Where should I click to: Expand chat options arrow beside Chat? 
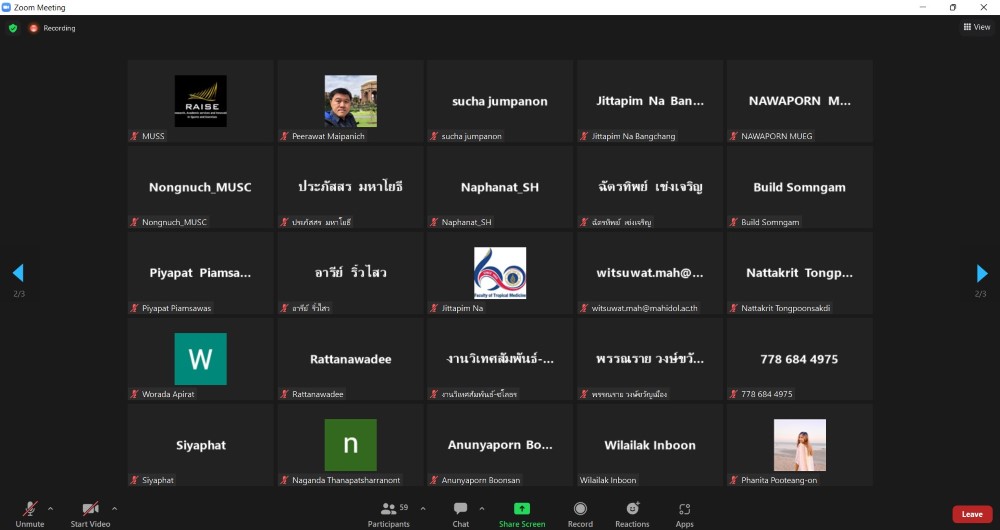click(482, 508)
